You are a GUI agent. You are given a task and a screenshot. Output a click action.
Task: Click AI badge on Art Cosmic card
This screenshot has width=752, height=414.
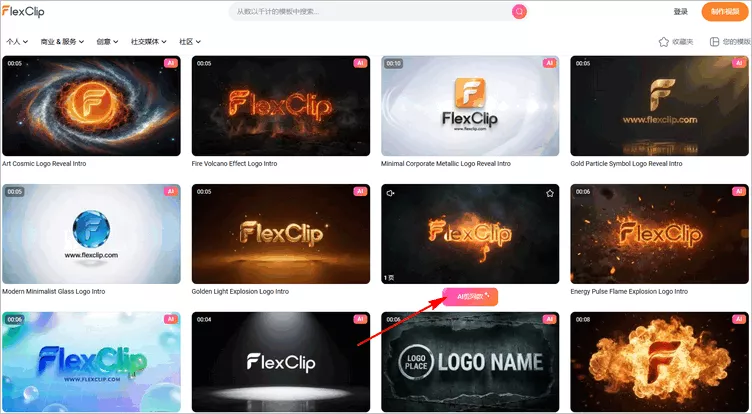tap(170, 63)
